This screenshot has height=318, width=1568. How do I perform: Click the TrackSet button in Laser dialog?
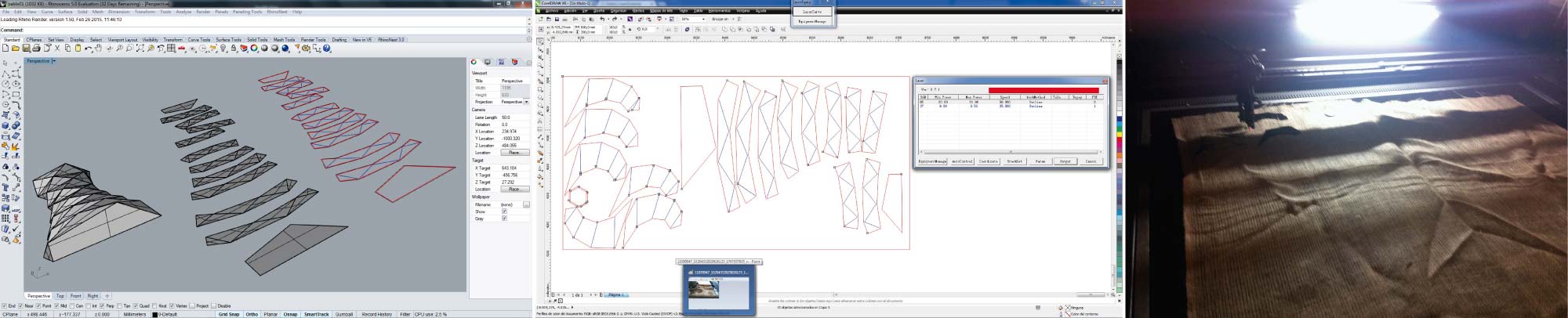coord(1014,161)
